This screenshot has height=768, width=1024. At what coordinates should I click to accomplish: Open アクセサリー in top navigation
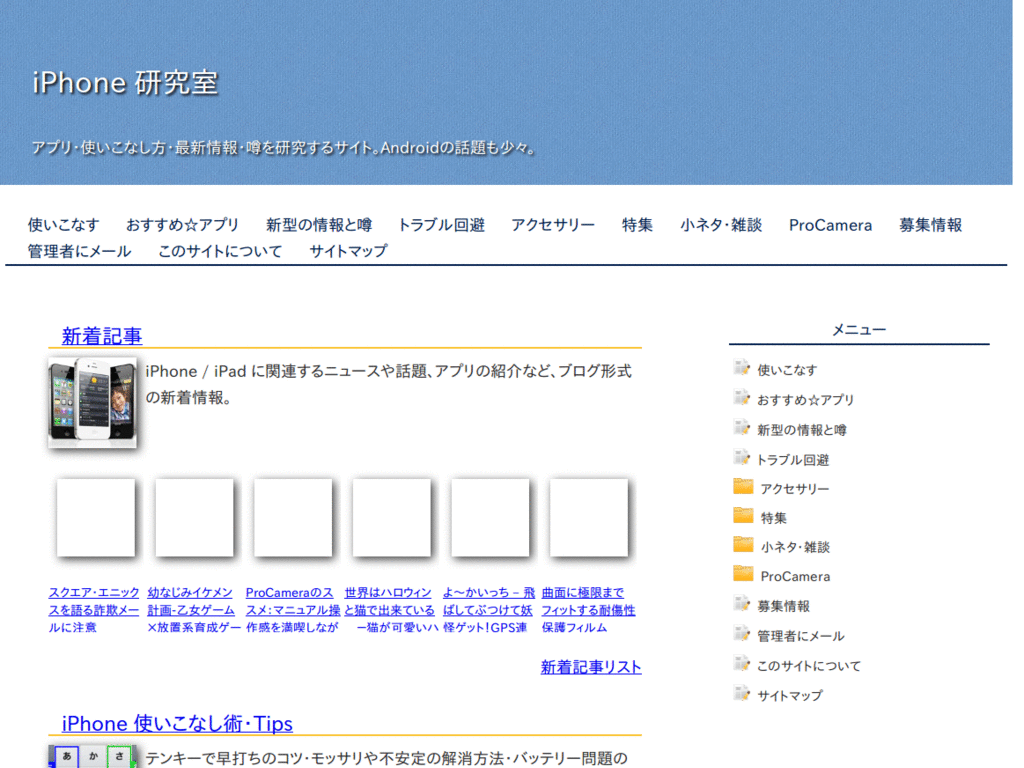(x=553, y=225)
